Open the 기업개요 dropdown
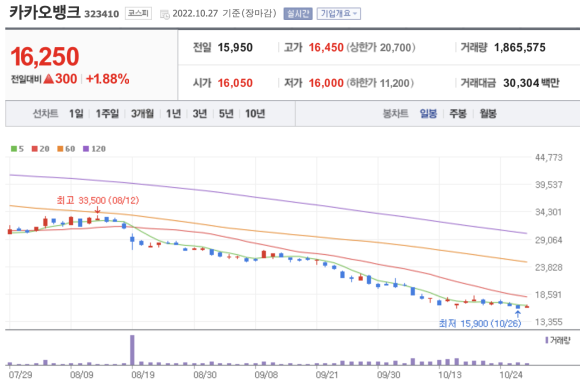The image size is (580, 392). (338, 14)
